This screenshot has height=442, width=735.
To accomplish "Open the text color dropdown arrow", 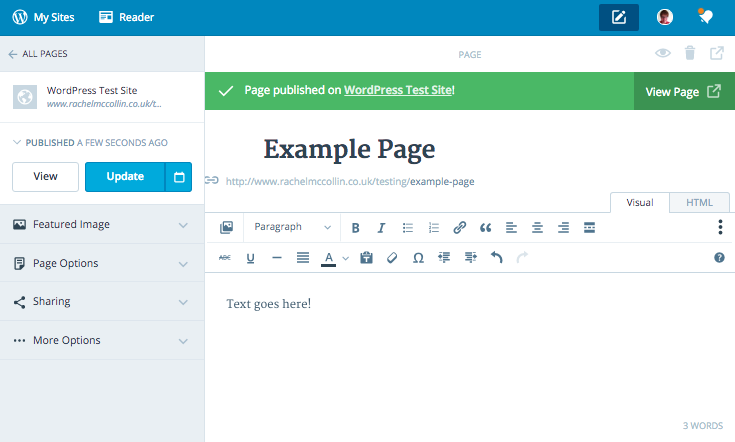I will pyautogui.click(x=345, y=258).
